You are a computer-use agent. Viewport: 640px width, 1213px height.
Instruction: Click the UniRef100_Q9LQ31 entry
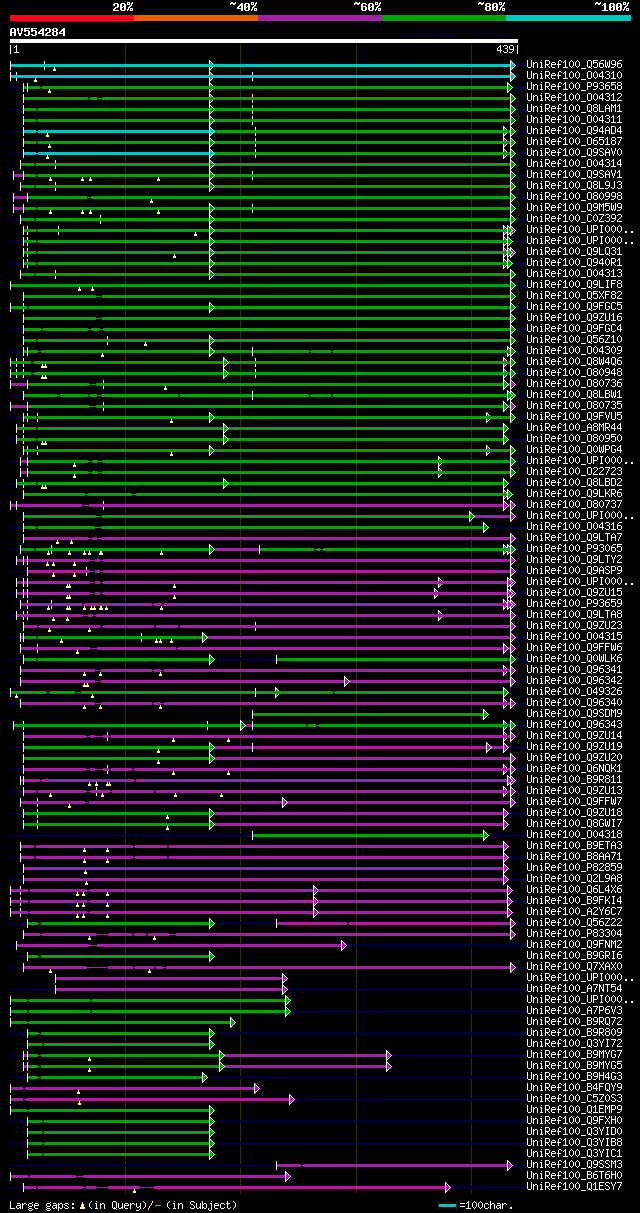(574, 251)
